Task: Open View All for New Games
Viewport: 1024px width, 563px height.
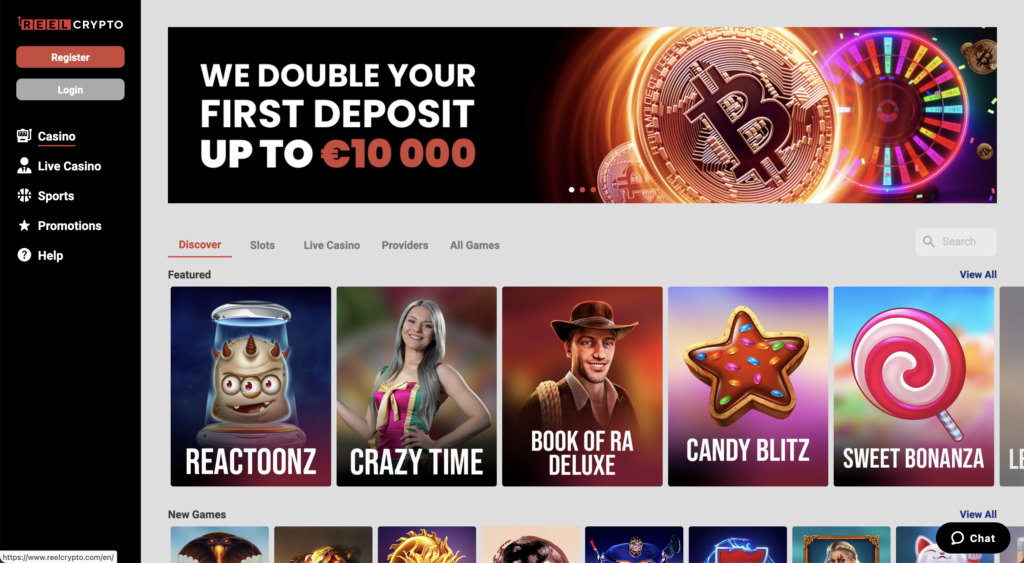Action: coord(978,514)
